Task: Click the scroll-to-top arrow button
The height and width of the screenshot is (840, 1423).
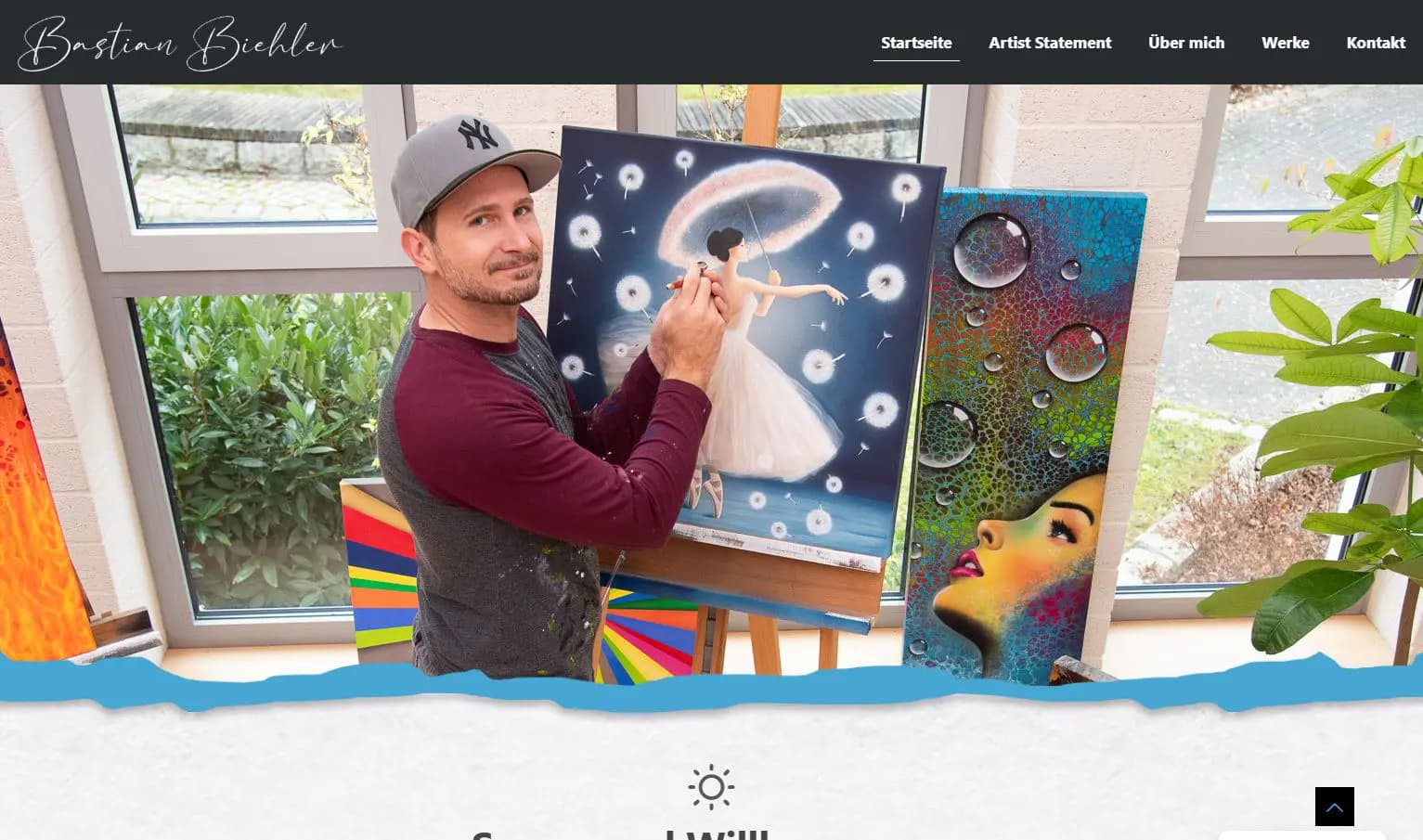Action: [x=1334, y=807]
